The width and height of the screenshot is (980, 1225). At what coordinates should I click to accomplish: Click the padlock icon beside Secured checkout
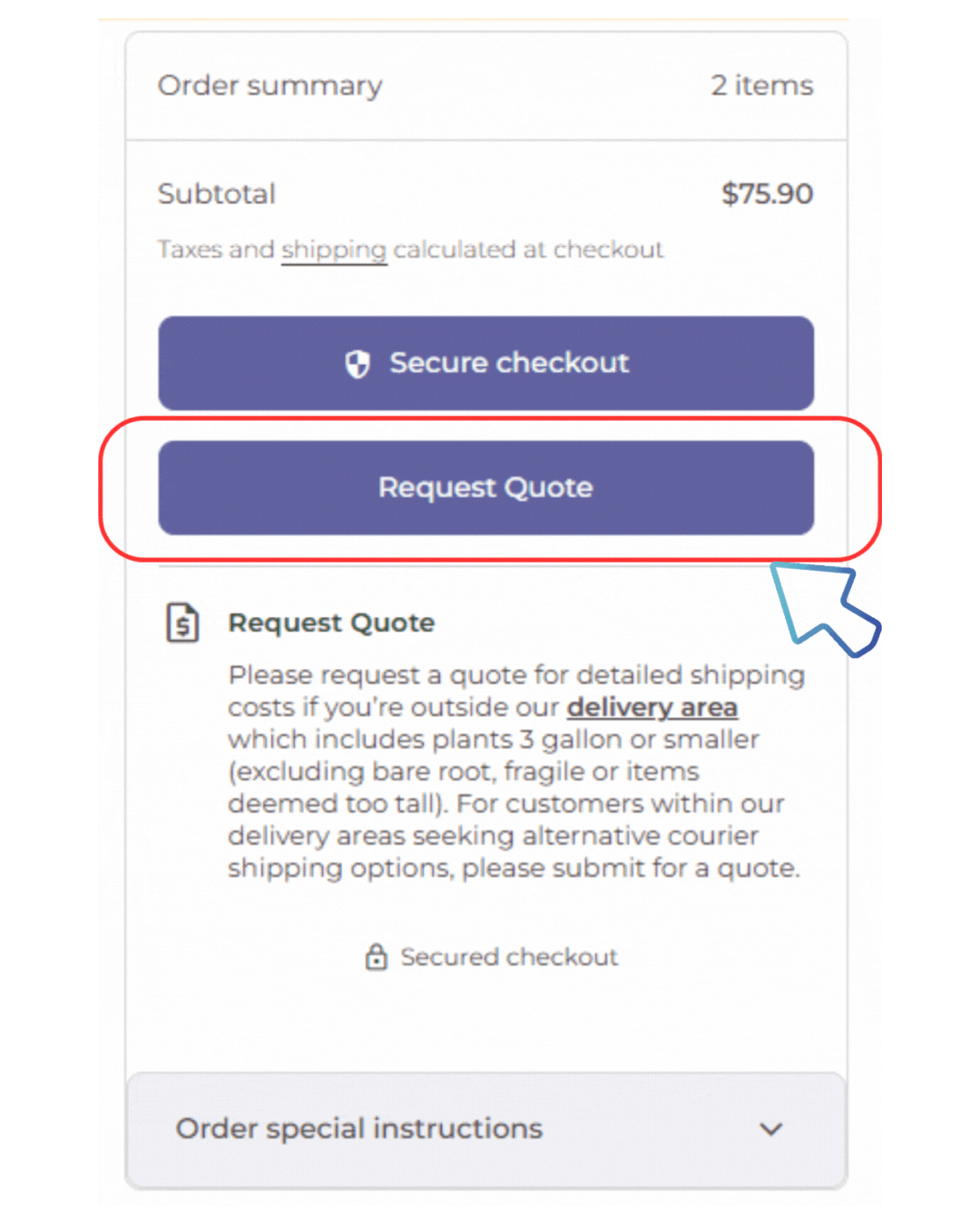[376, 956]
